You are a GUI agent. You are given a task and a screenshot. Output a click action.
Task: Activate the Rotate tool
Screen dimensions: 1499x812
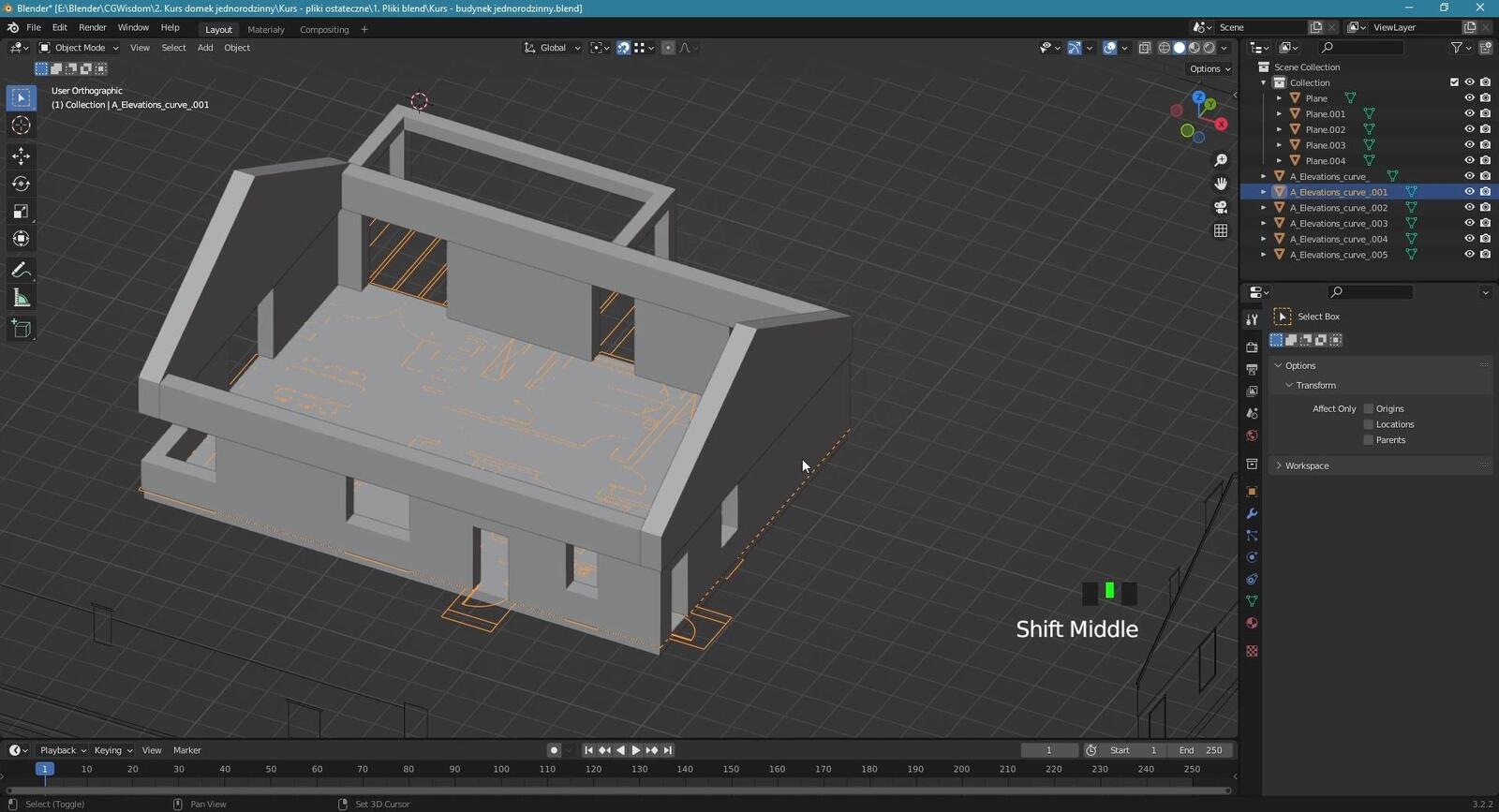pos(21,184)
